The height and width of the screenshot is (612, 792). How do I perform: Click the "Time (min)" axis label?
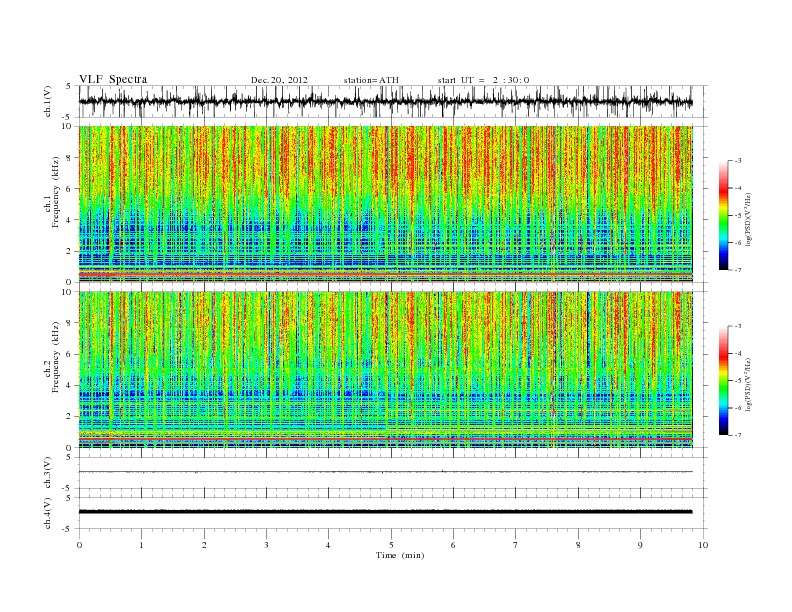[x=400, y=555]
